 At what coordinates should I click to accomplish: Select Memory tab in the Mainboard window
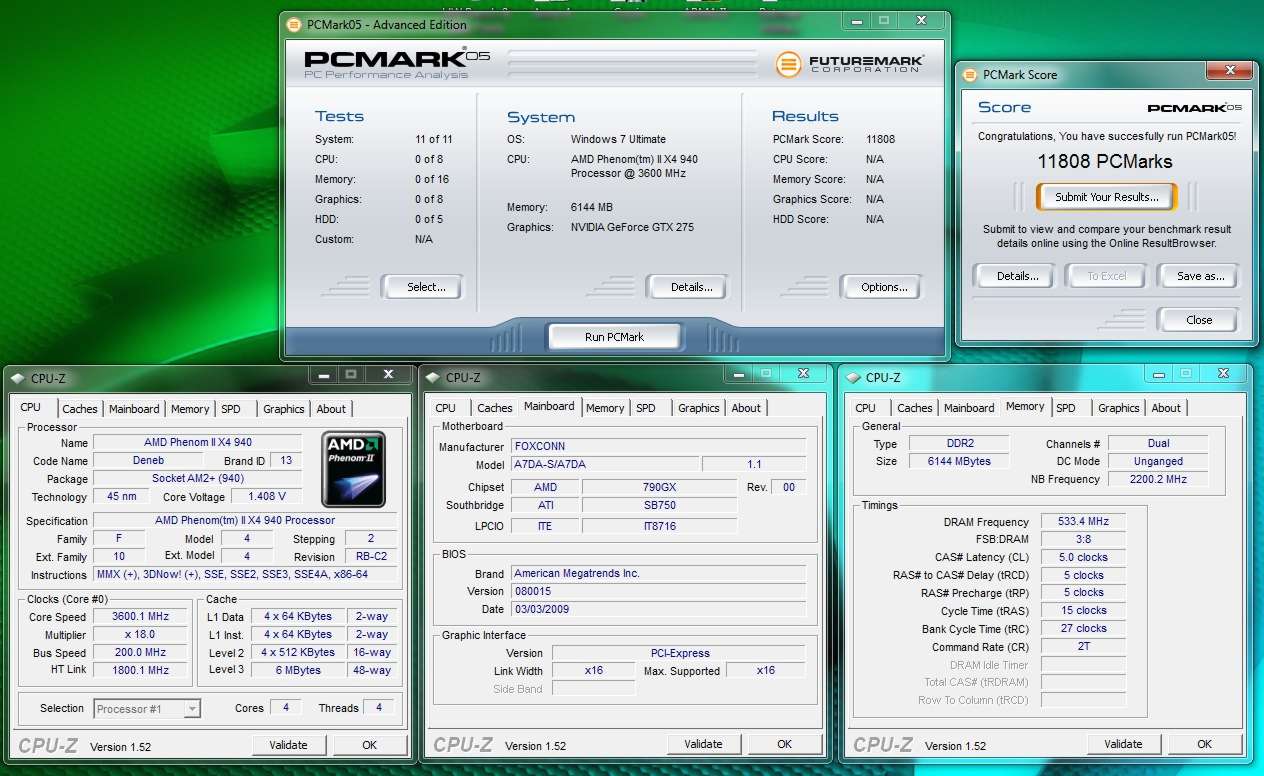tap(605, 408)
